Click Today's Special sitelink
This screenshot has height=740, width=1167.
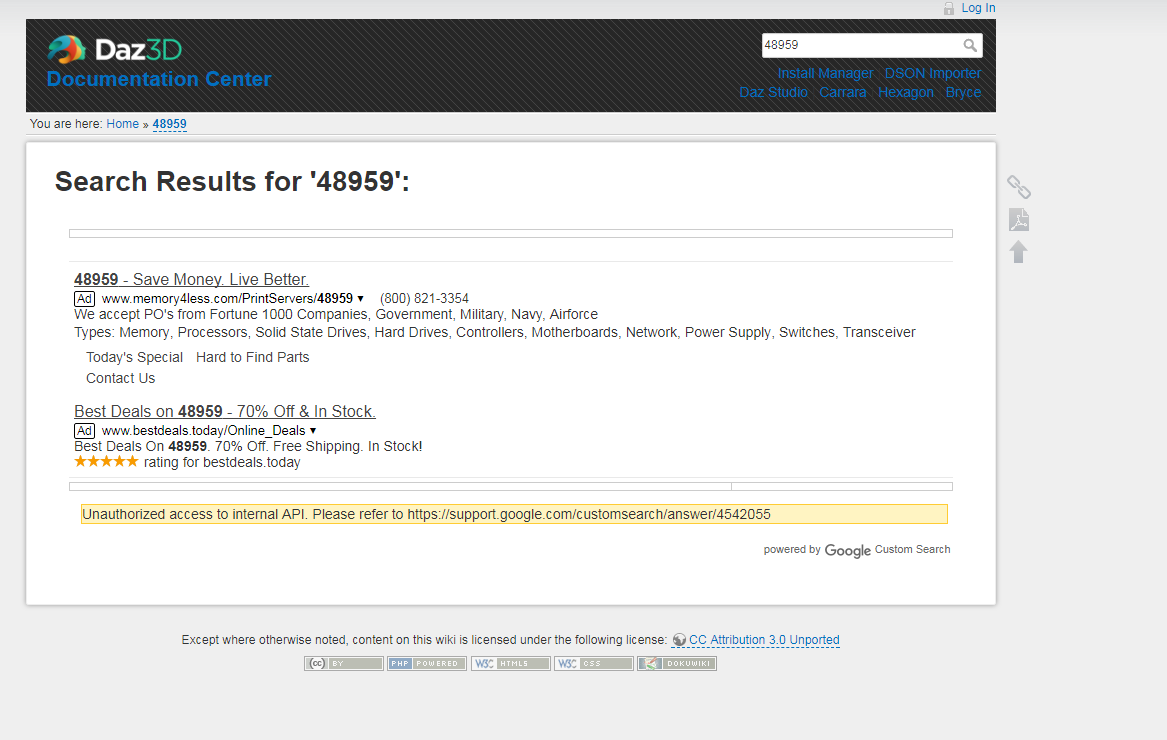(134, 357)
